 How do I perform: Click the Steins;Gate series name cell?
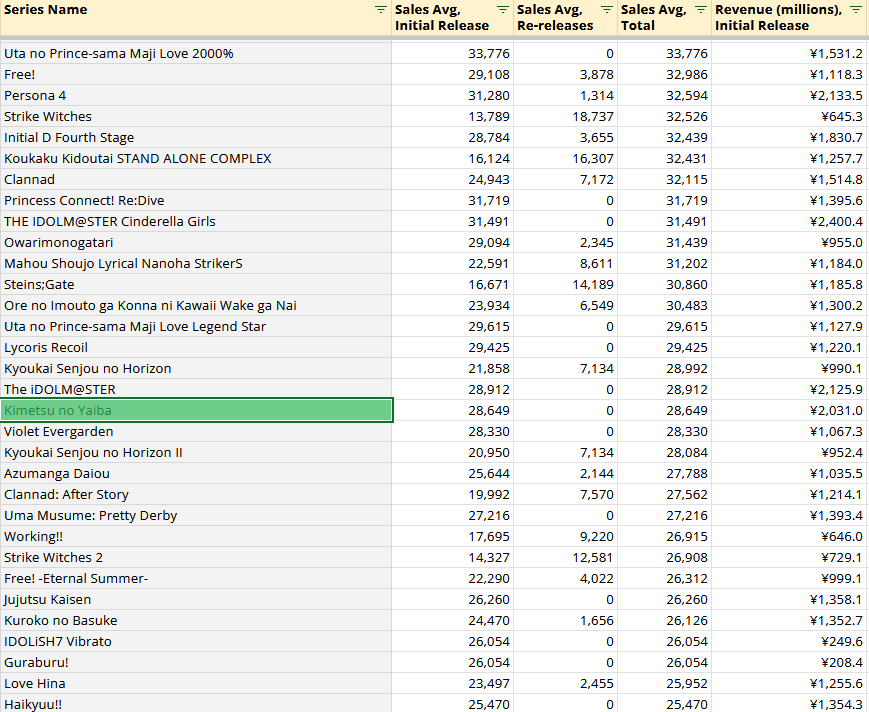(196, 285)
